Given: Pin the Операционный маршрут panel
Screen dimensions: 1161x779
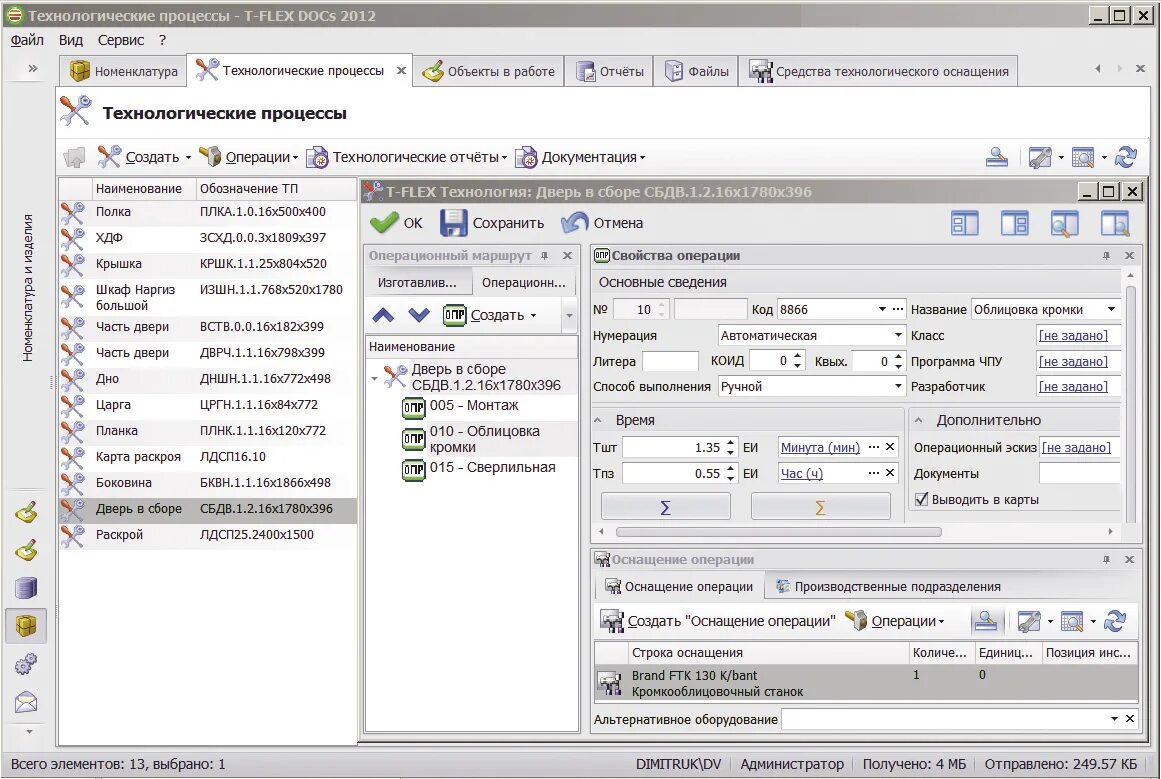Looking at the screenshot, I should (544, 255).
